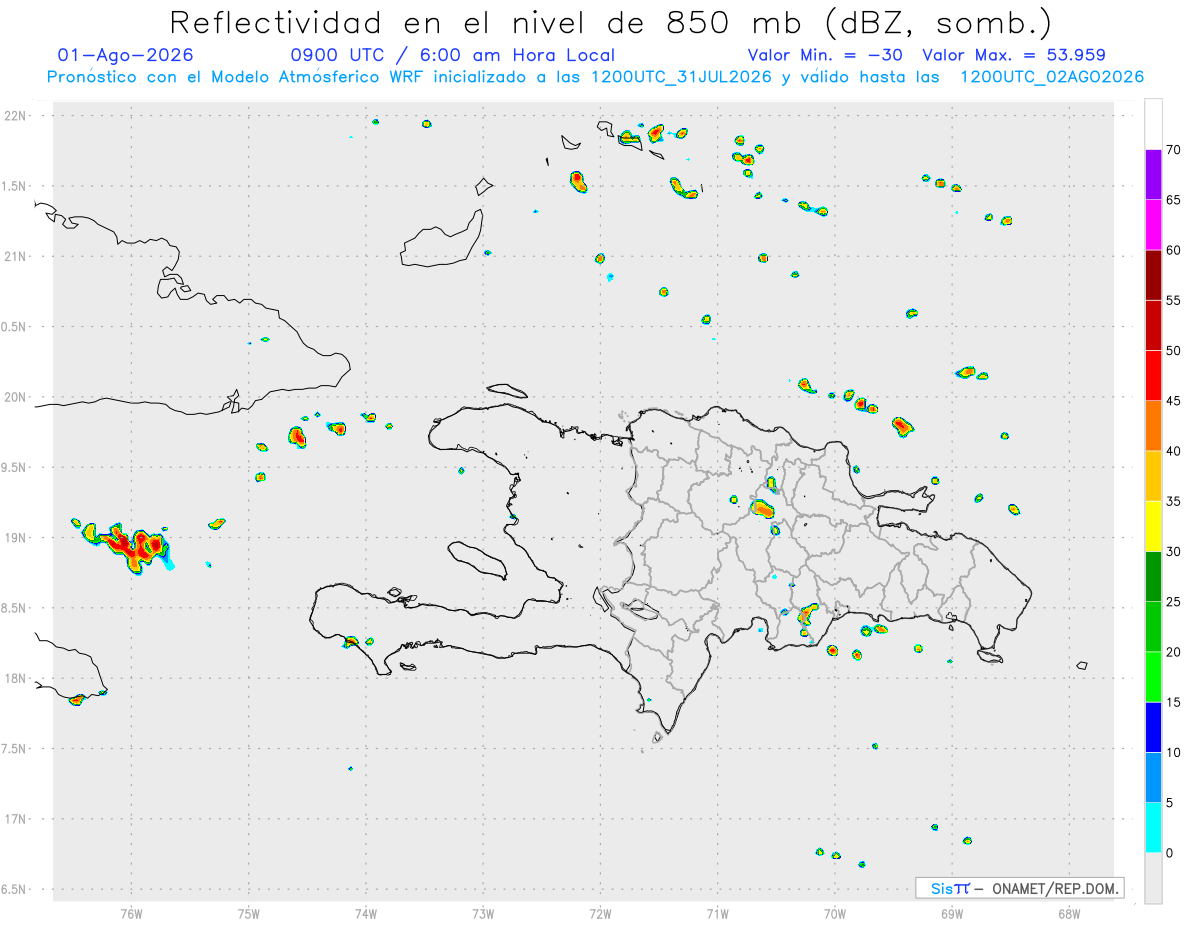Click the longitude label '71W'
This screenshot has width=1200, height=927.
[x=717, y=914]
